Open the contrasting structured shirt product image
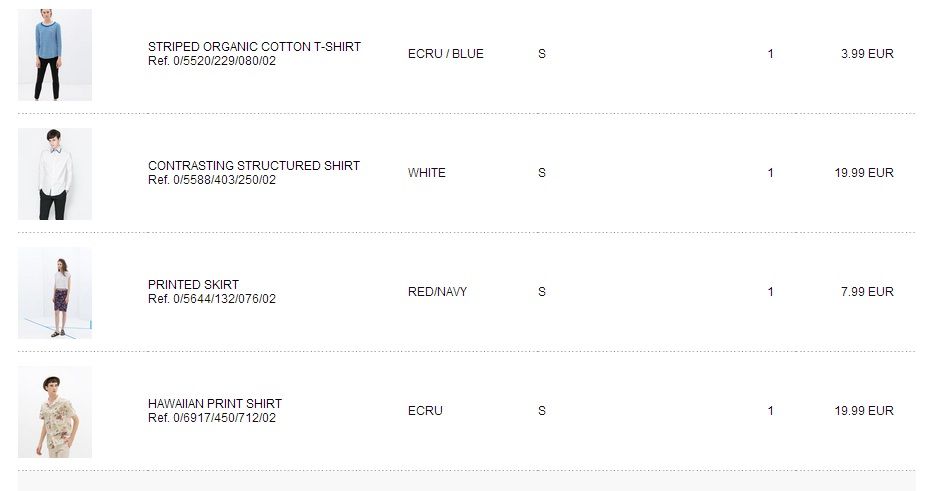The image size is (928, 491). point(55,174)
